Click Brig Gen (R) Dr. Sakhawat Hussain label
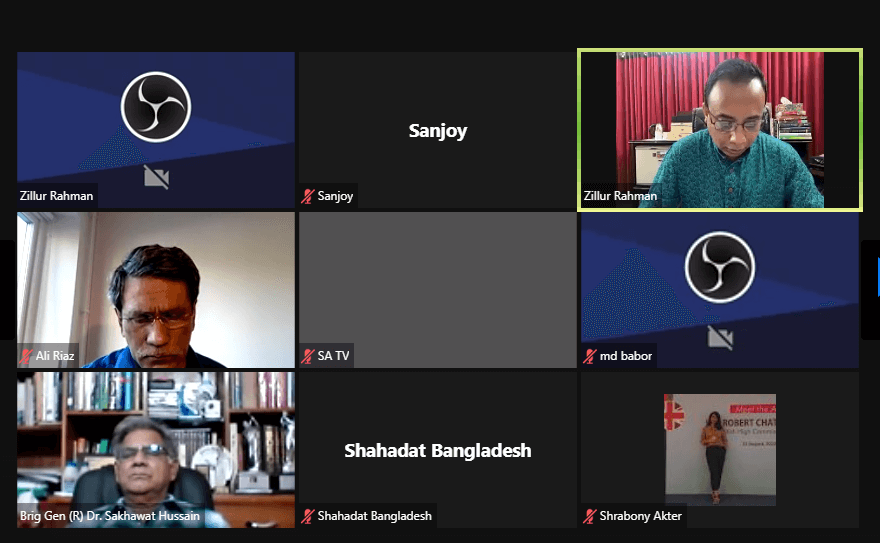 pyautogui.click(x=110, y=516)
